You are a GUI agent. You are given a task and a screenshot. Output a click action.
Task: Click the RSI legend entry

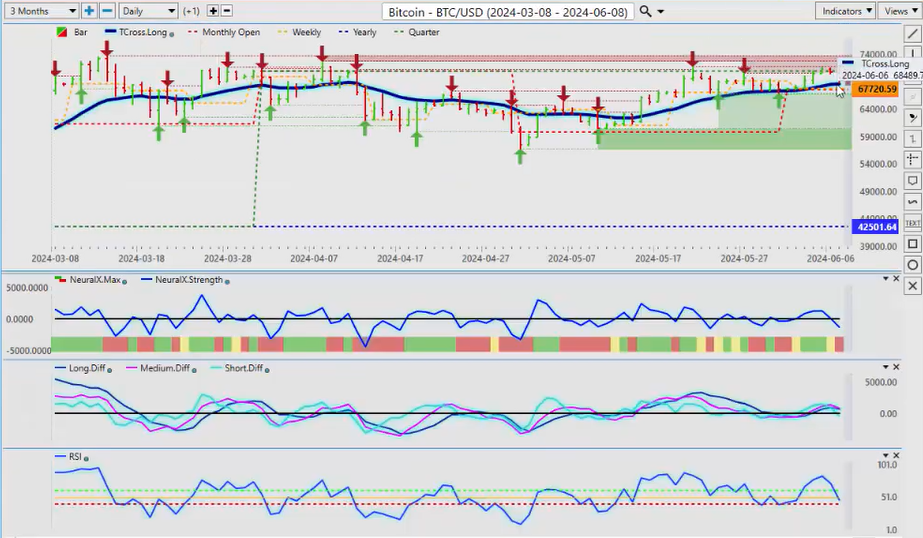(68, 456)
